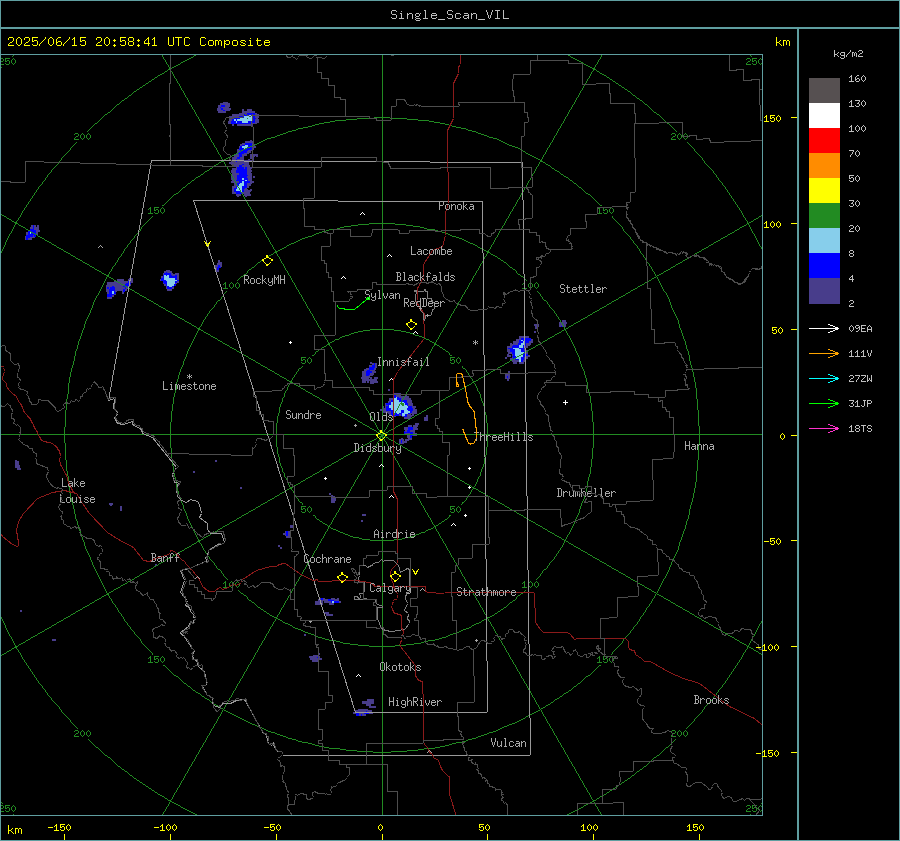Click the RedDeer town label
Viewport: 900px width, 841px height.
coord(424,303)
